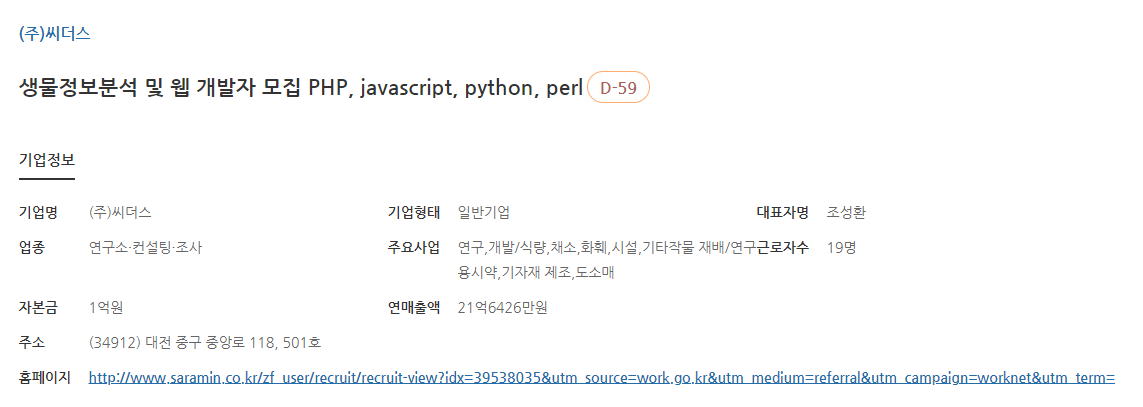Click the 주요사업 description text
Image resolution: width=1143 pixels, height=407 pixels.
click(606, 260)
